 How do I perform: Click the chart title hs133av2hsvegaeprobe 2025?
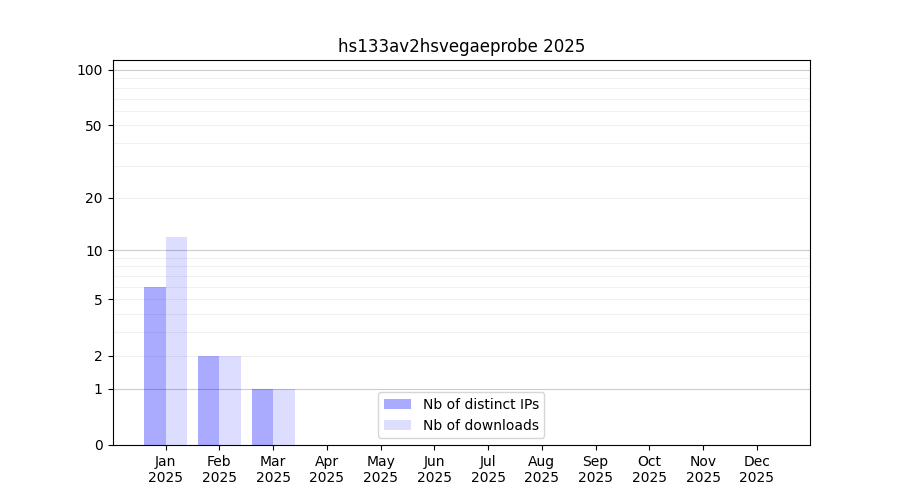pyautogui.click(x=461, y=46)
